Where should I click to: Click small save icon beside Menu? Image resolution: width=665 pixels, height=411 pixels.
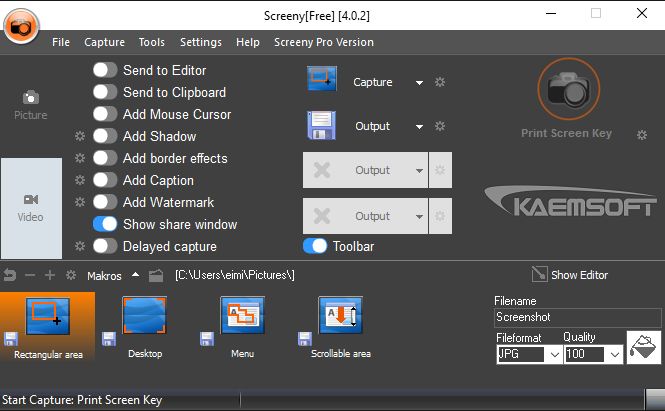coord(207,339)
